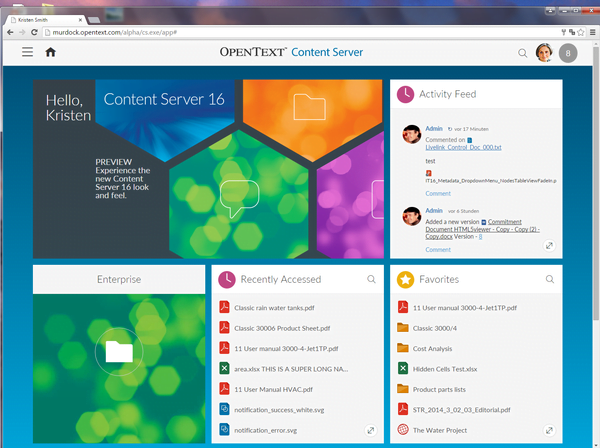Click the Favorites title
The height and width of the screenshot is (448, 600).
point(439,279)
